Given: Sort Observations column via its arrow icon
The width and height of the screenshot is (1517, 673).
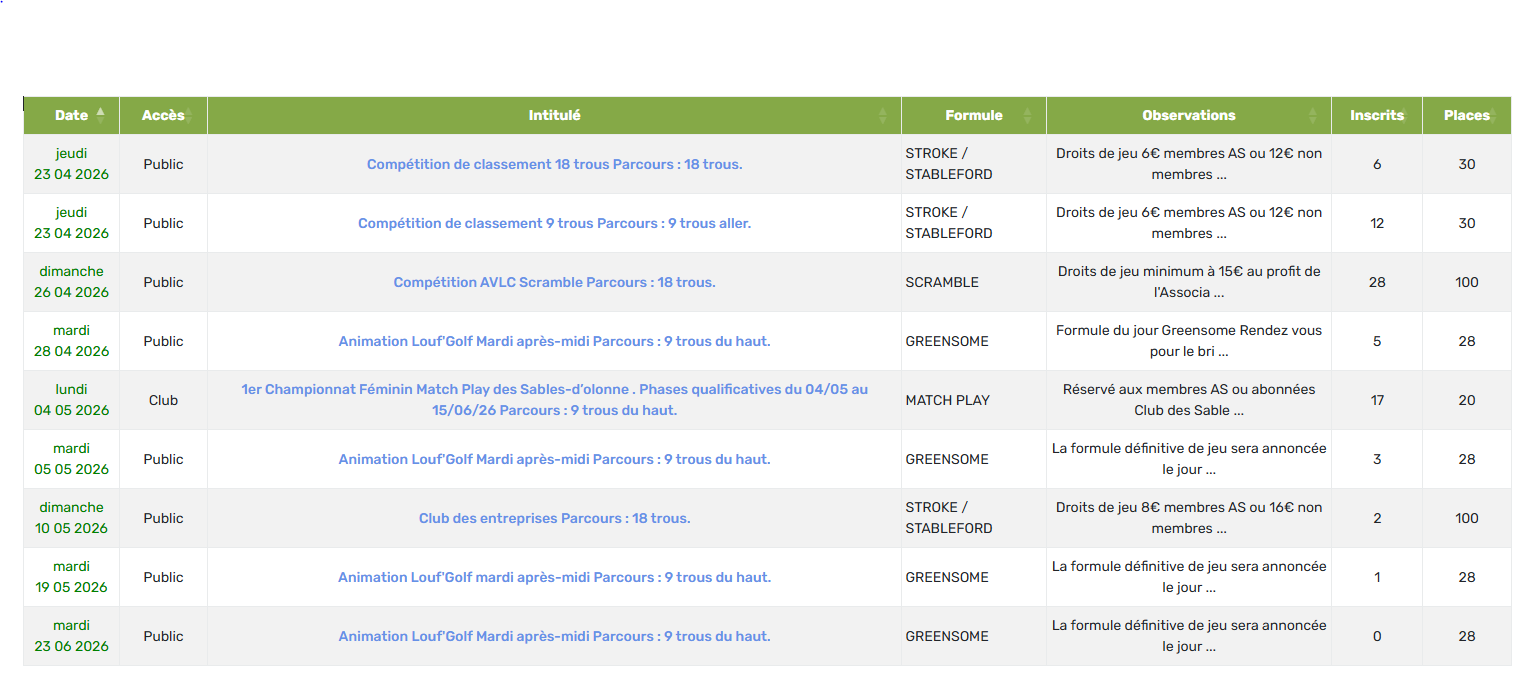Looking at the screenshot, I should pos(1313,115).
